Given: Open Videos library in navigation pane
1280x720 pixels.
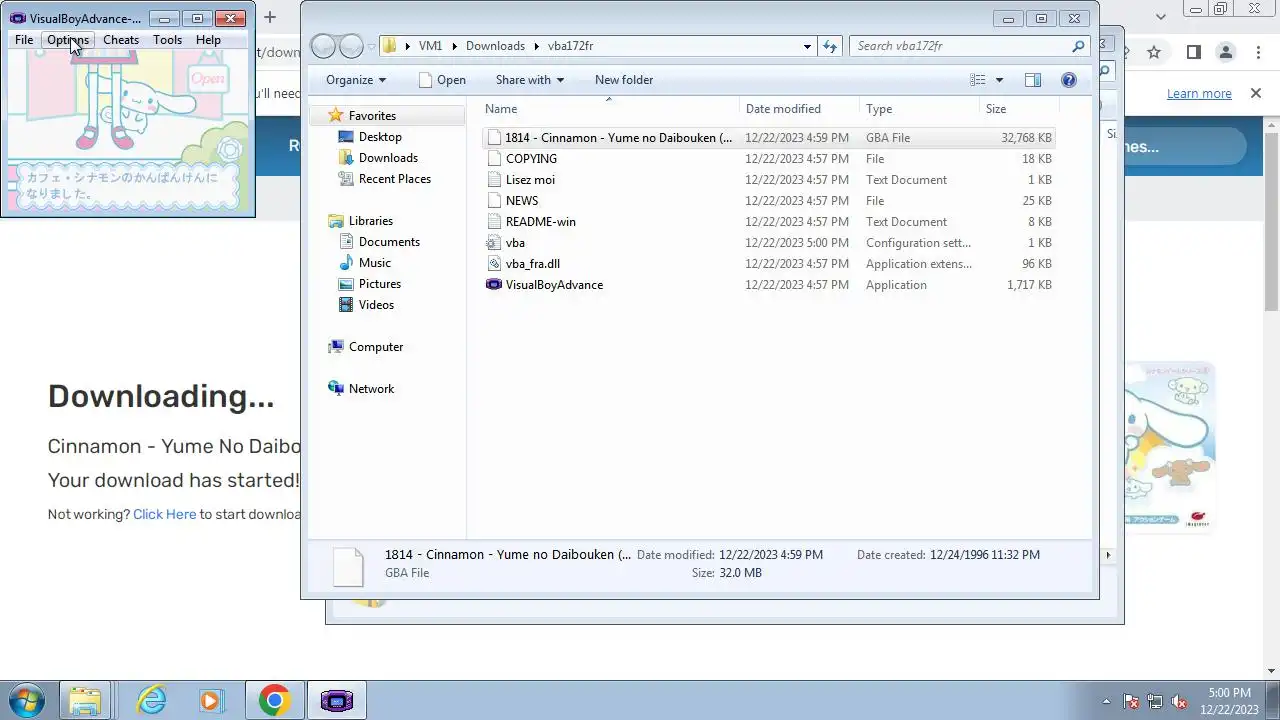Looking at the screenshot, I should (x=376, y=305).
